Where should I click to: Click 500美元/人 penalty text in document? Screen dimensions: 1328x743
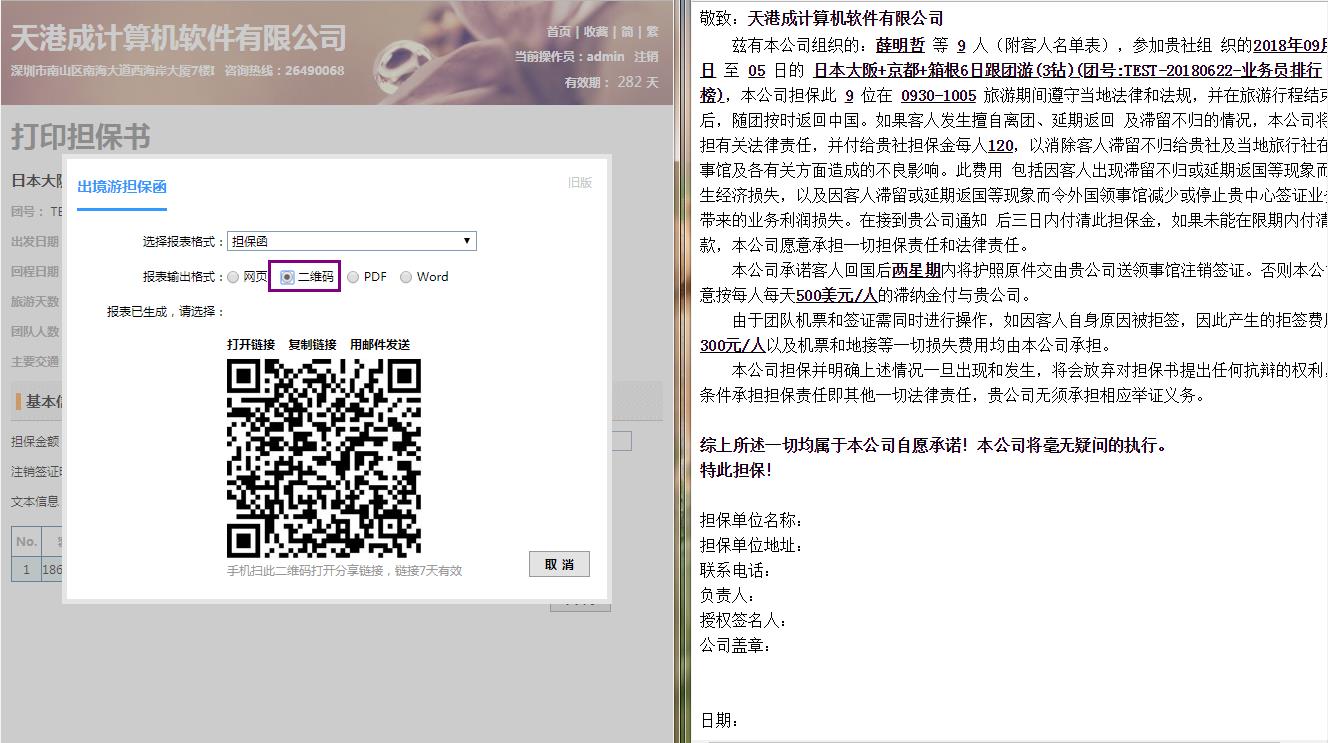click(x=836, y=296)
